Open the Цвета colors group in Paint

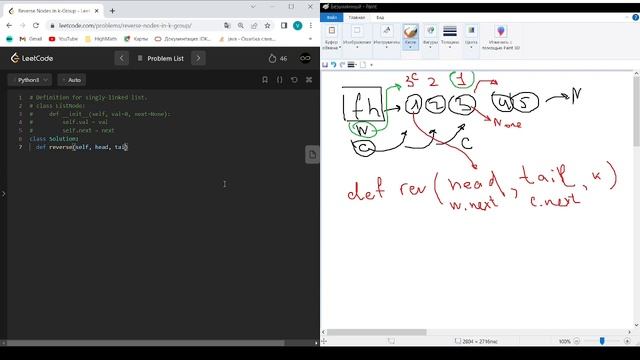[x=471, y=37]
